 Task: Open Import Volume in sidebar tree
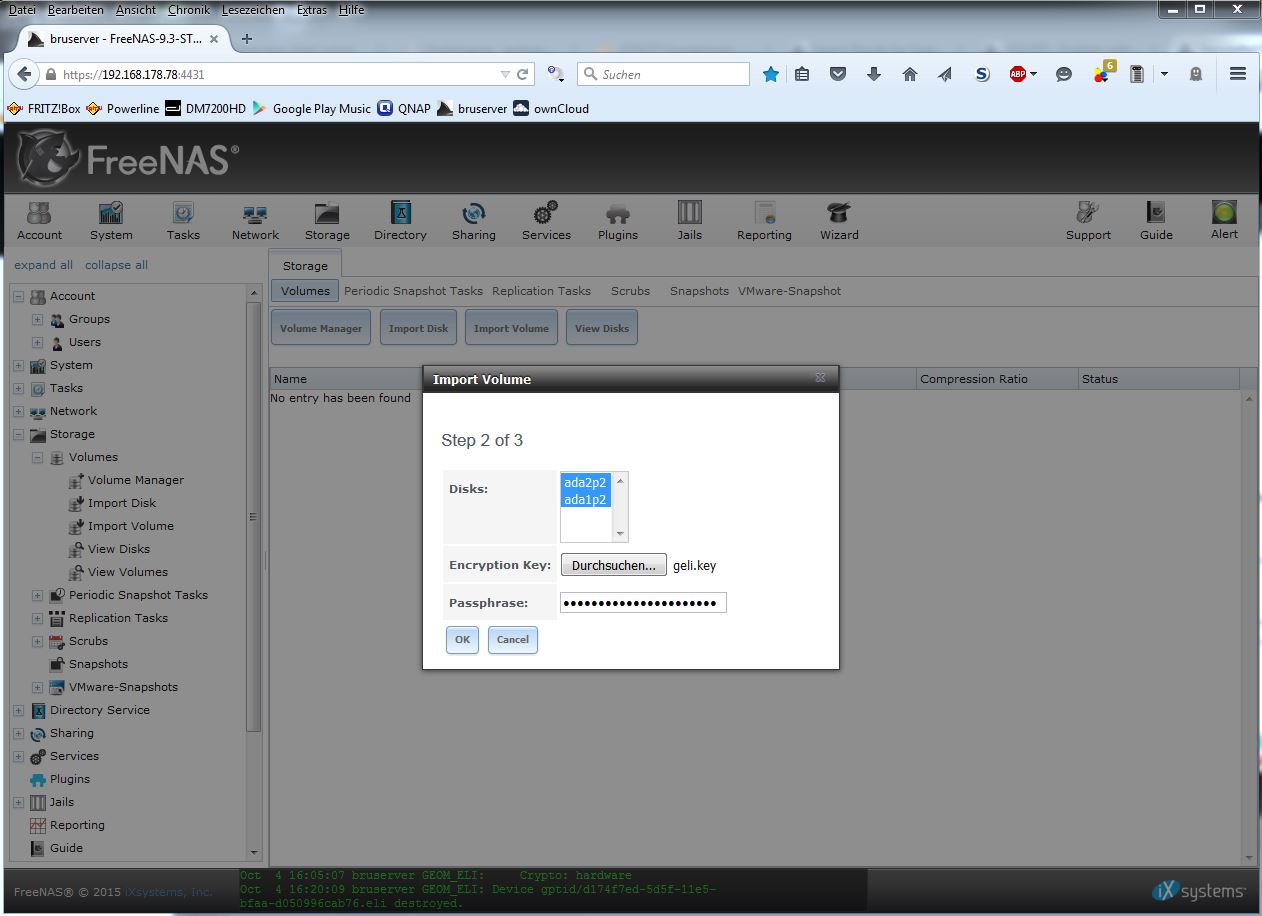[130, 526]
